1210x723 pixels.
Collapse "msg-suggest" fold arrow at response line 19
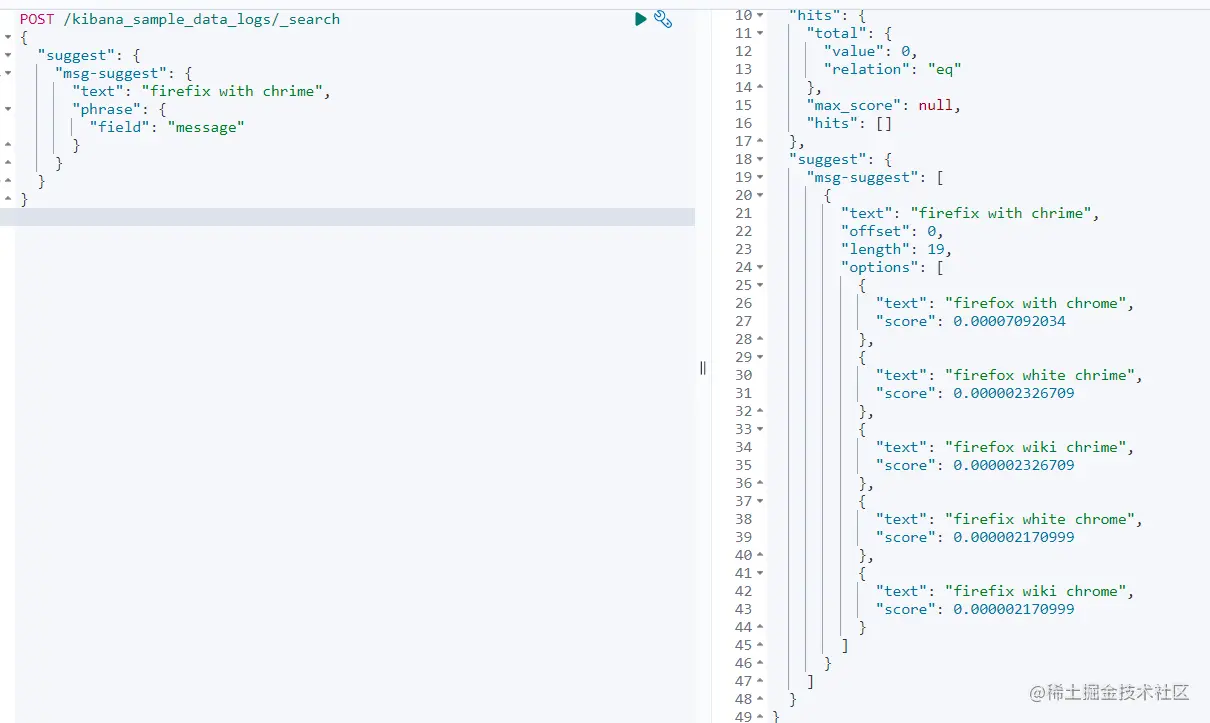pyautogui.click(x=761, y=177)
